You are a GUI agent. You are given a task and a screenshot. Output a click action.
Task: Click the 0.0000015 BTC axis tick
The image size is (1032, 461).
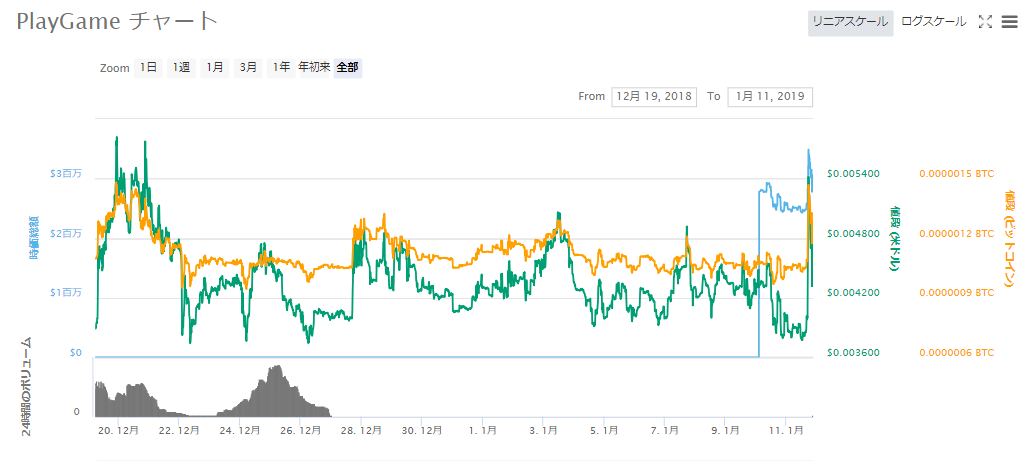(x=956, y=174)
